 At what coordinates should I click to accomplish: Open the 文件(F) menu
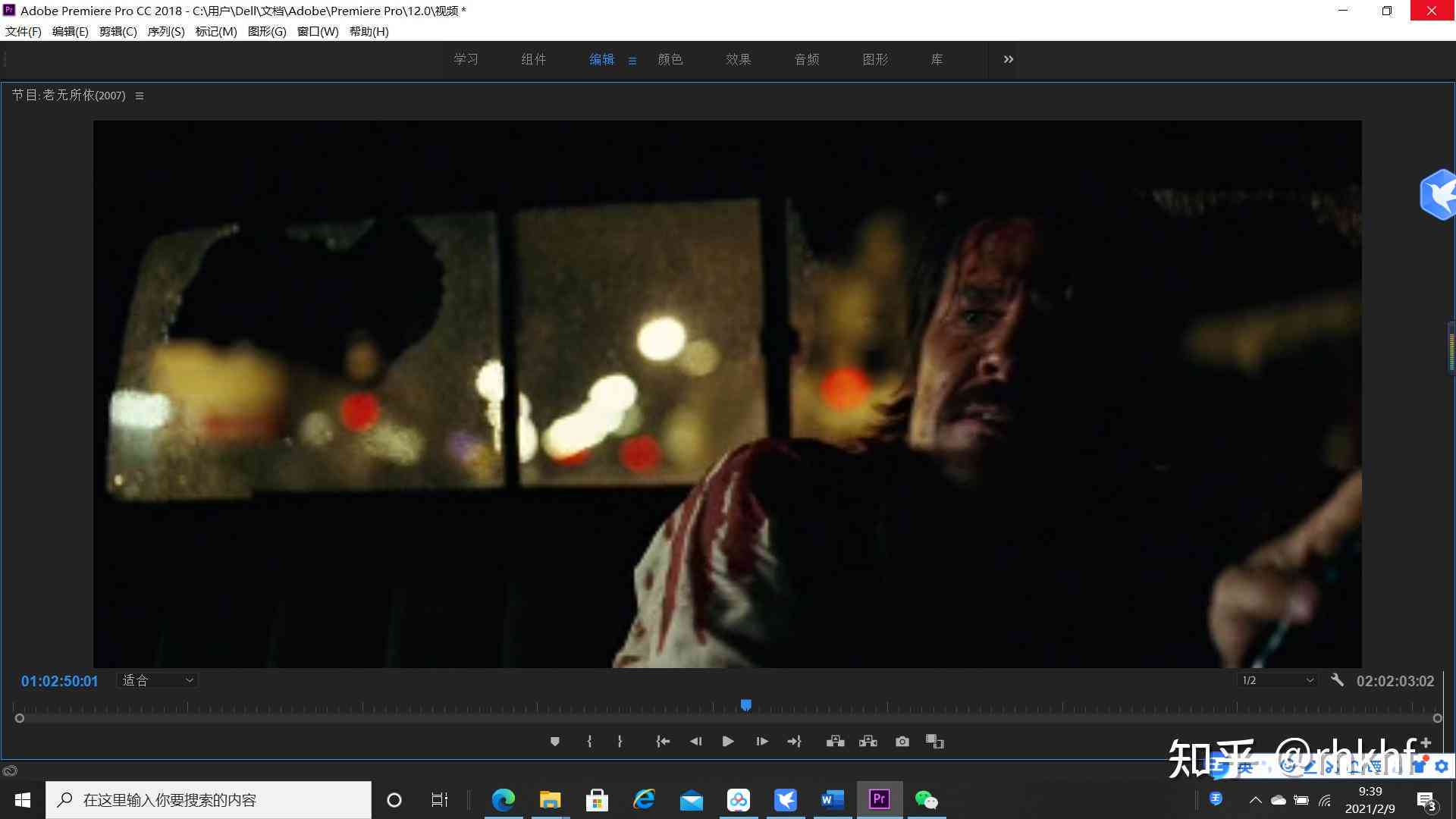[x=24, y=31]
